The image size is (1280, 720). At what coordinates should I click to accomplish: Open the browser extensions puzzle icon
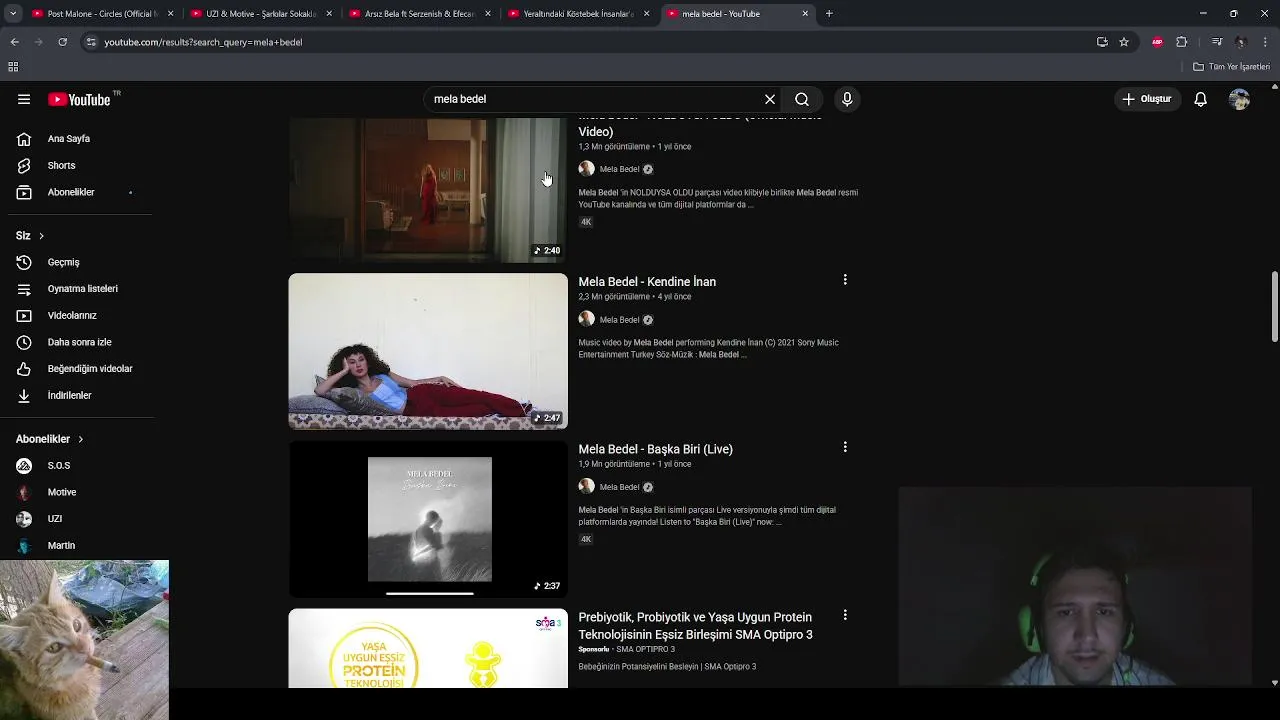coord(1182,42)
